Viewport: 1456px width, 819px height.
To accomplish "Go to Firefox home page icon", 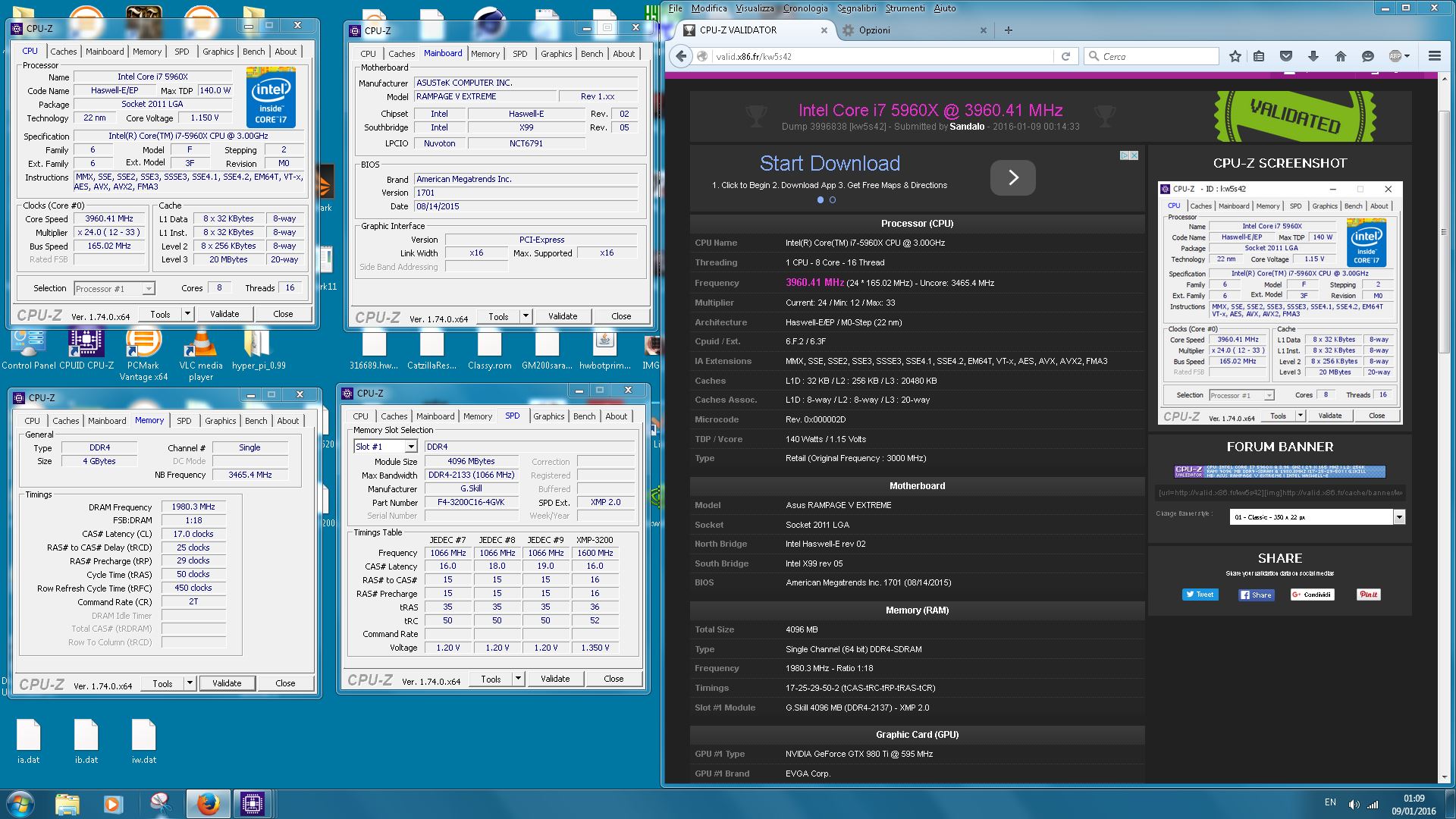I will coord(1341,56).
